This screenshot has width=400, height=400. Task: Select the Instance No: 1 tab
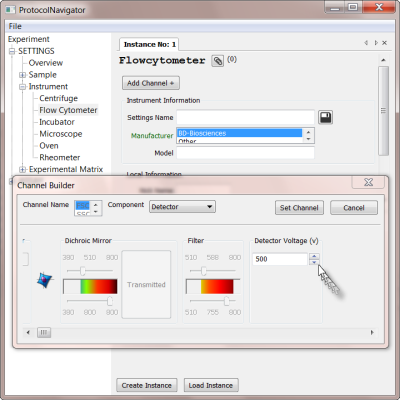tap(149, 44)
